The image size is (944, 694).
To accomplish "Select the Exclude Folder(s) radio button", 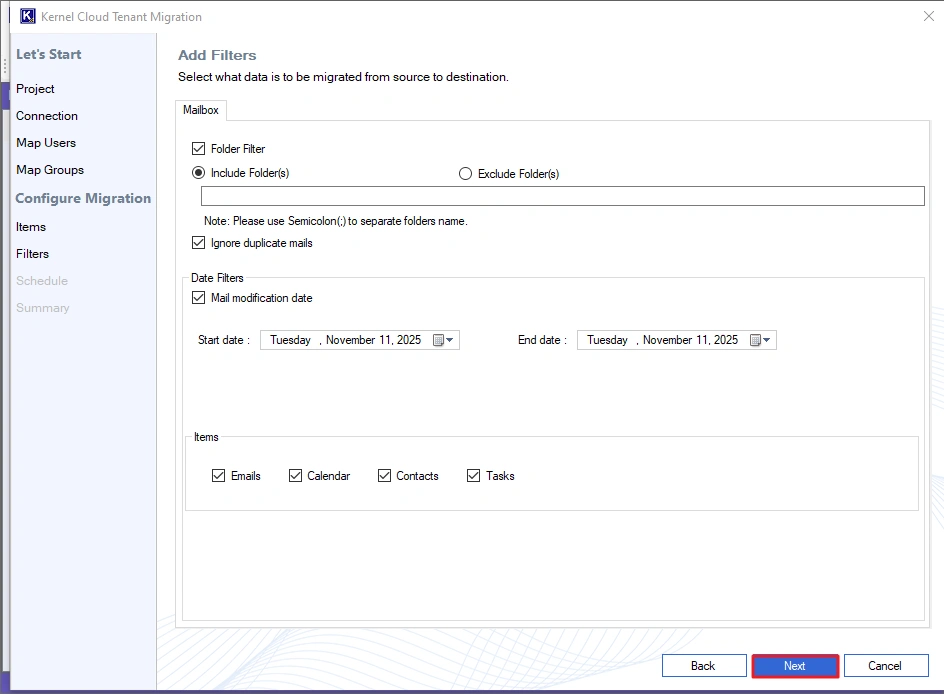I will coord(465,173).
